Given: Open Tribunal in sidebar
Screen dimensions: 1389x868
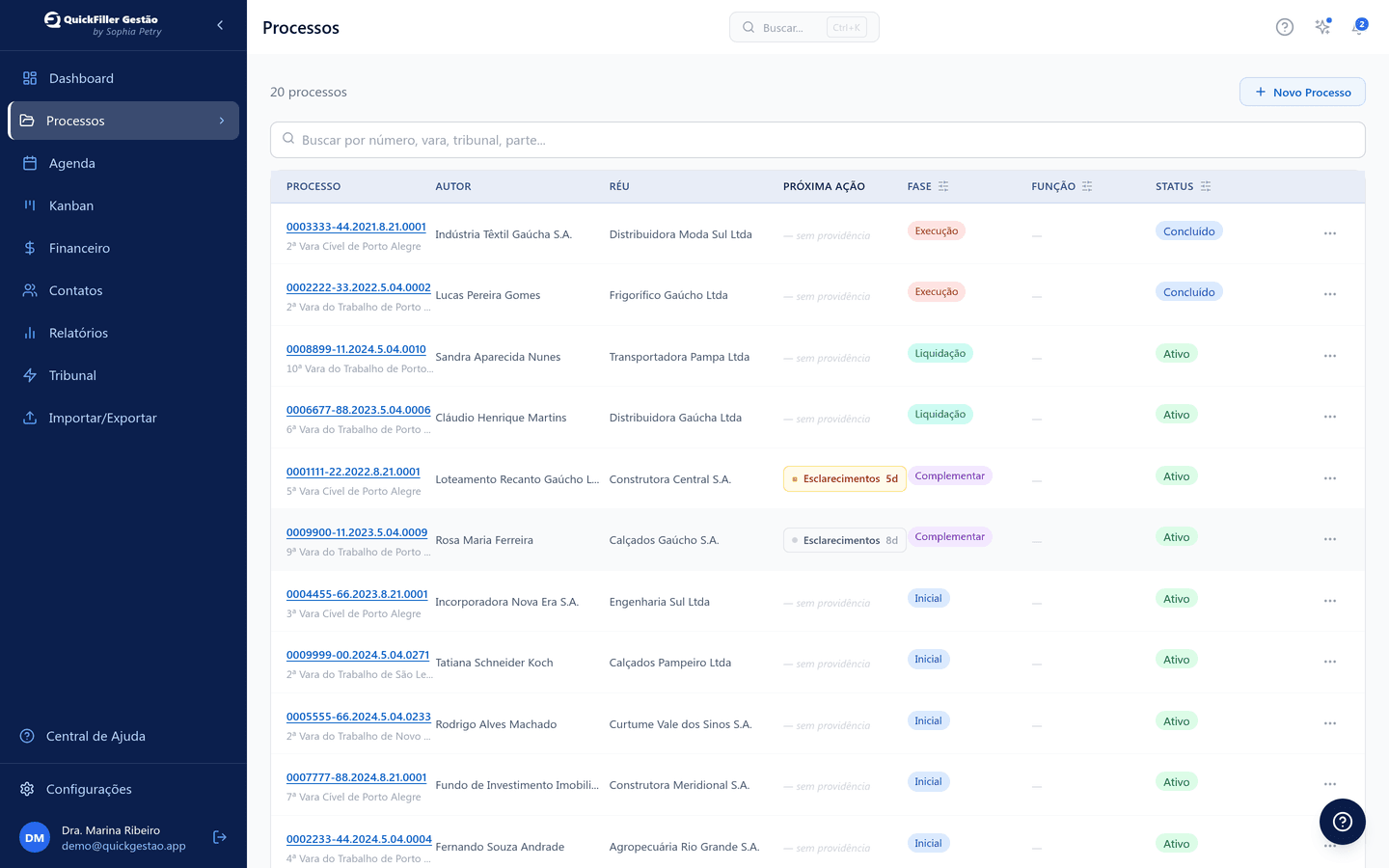Looking at the screenshot, I should [x=123, y=375].
